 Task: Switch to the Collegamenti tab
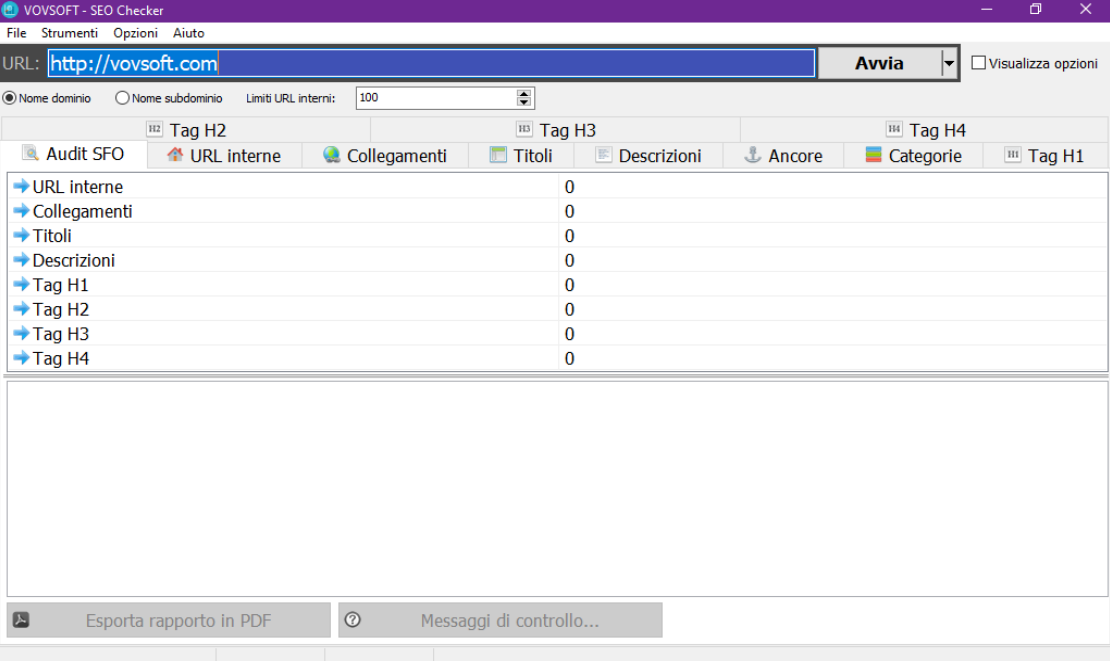[385, 156]
